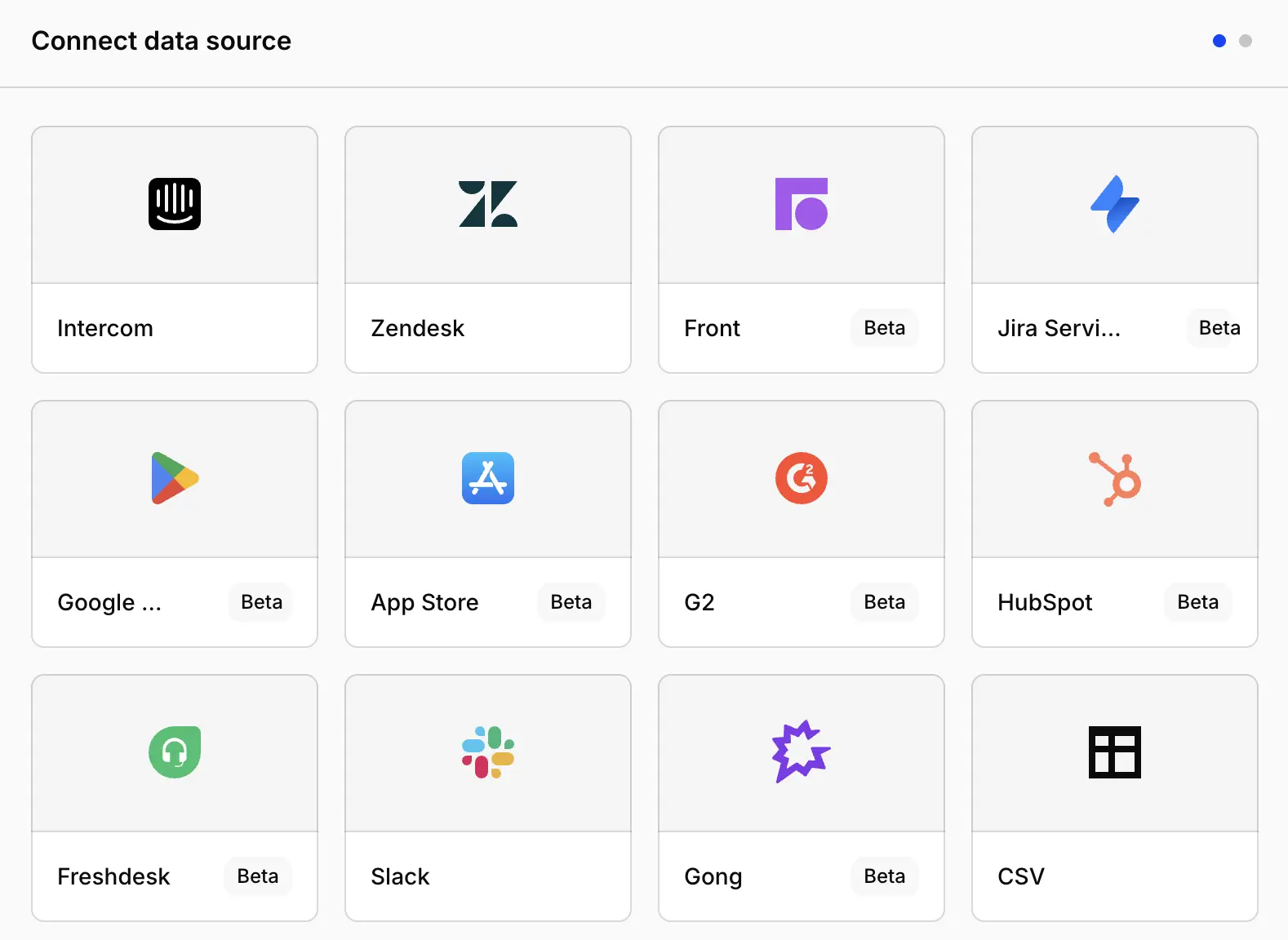This screenshot has width=1288, height=940.
Task: Click the App Store blue icon
Action: point(488,478)
